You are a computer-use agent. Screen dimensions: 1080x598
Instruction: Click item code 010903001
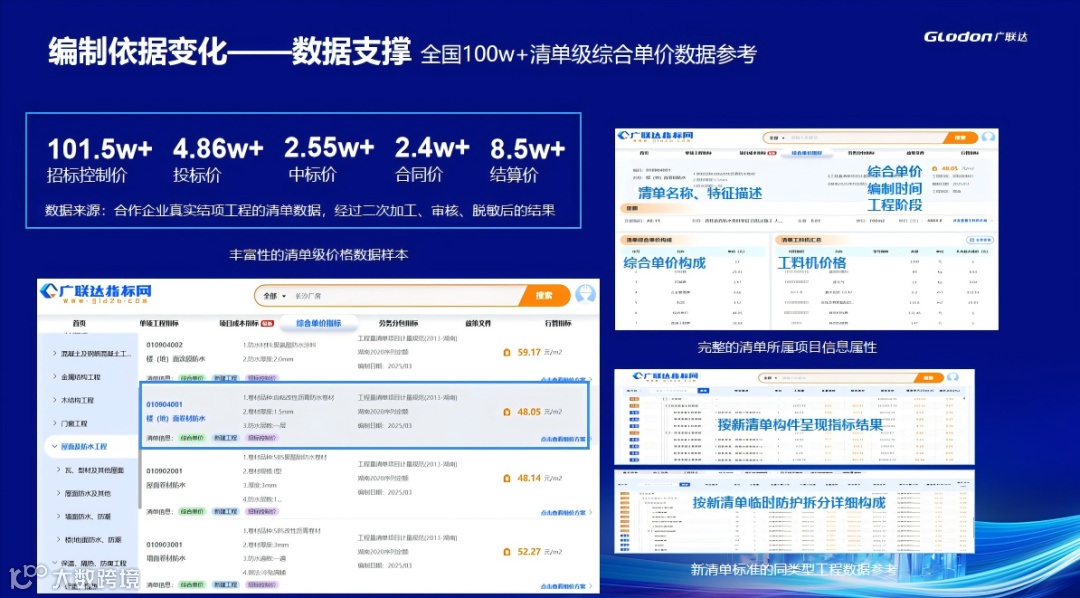tap(165, 544)
